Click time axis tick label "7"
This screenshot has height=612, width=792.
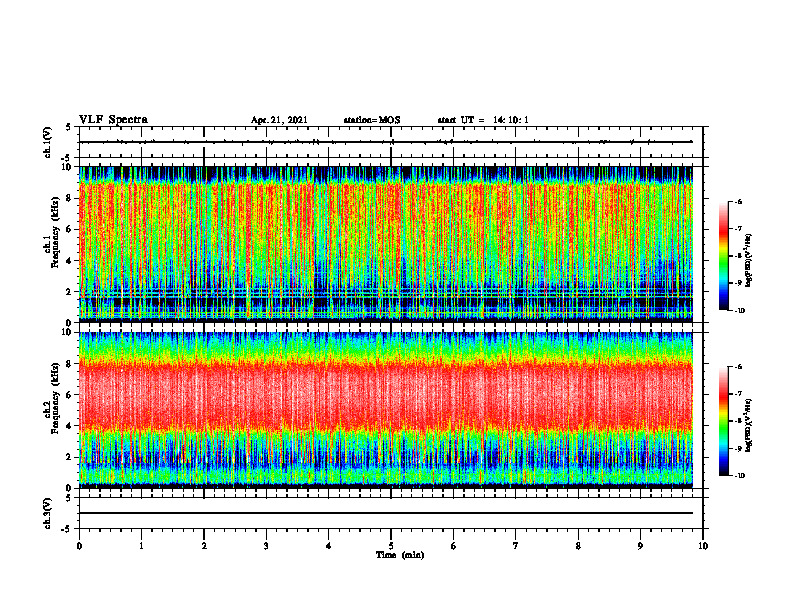pyautogui.click(x=516, y=546)
